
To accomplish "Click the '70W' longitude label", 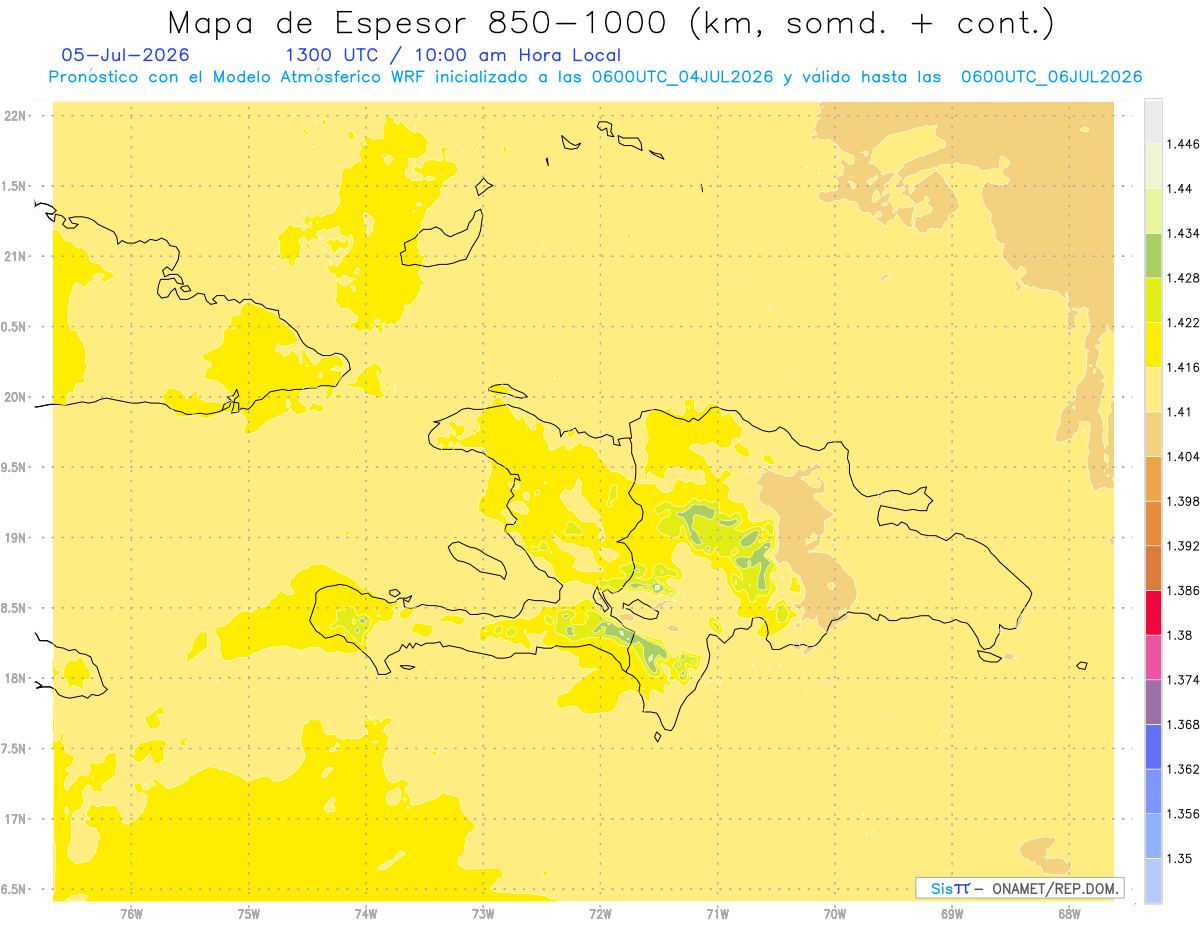I will pyautogui.click(x=835, y=913).
